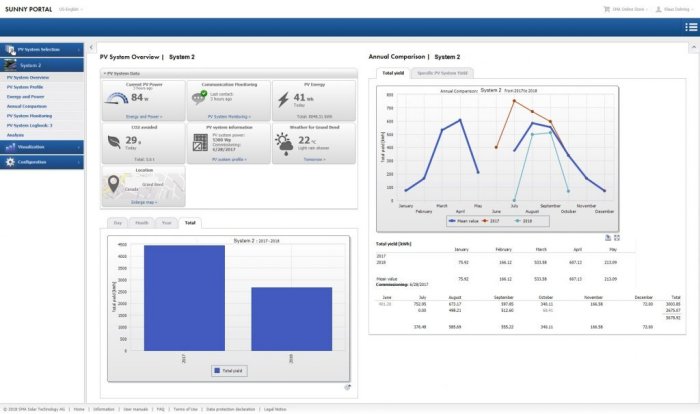This screenshot has height=414, width=700.
Task: Select the Month tab above bar chart
Action: pos(142,222)
